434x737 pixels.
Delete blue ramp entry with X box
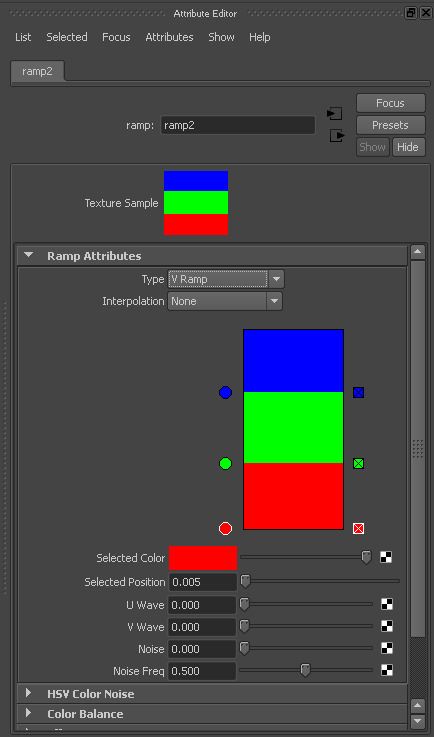tap(358, 392)
